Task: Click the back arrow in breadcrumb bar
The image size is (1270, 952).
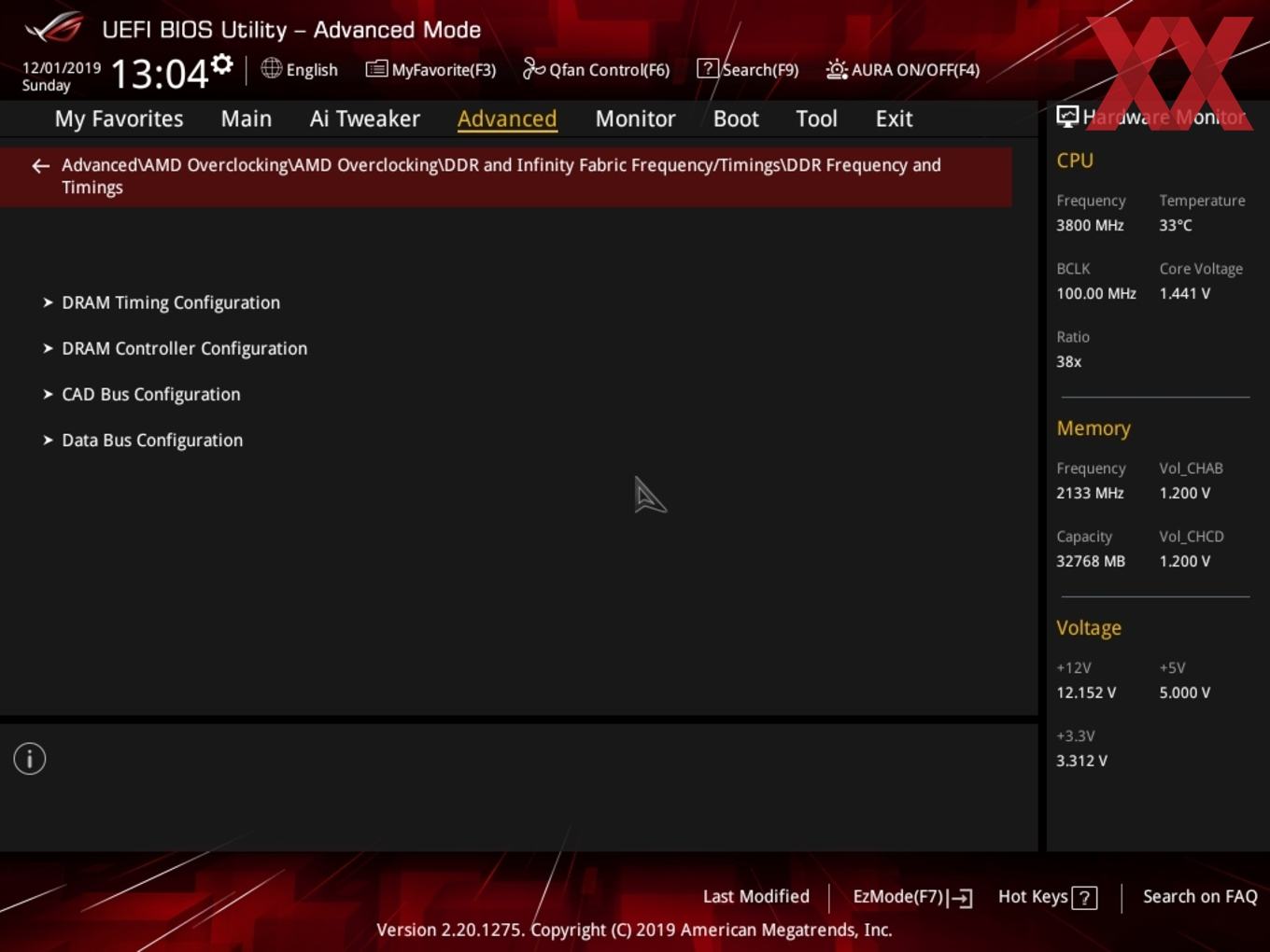Action: click(40, 166)
